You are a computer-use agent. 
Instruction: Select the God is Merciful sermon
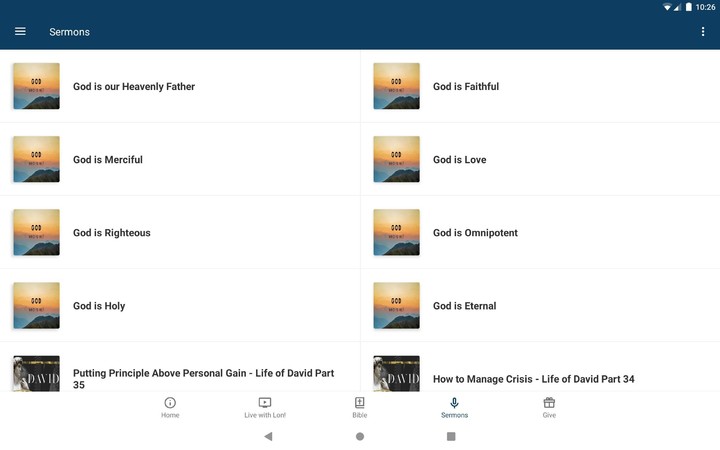[x=108, y=160]
